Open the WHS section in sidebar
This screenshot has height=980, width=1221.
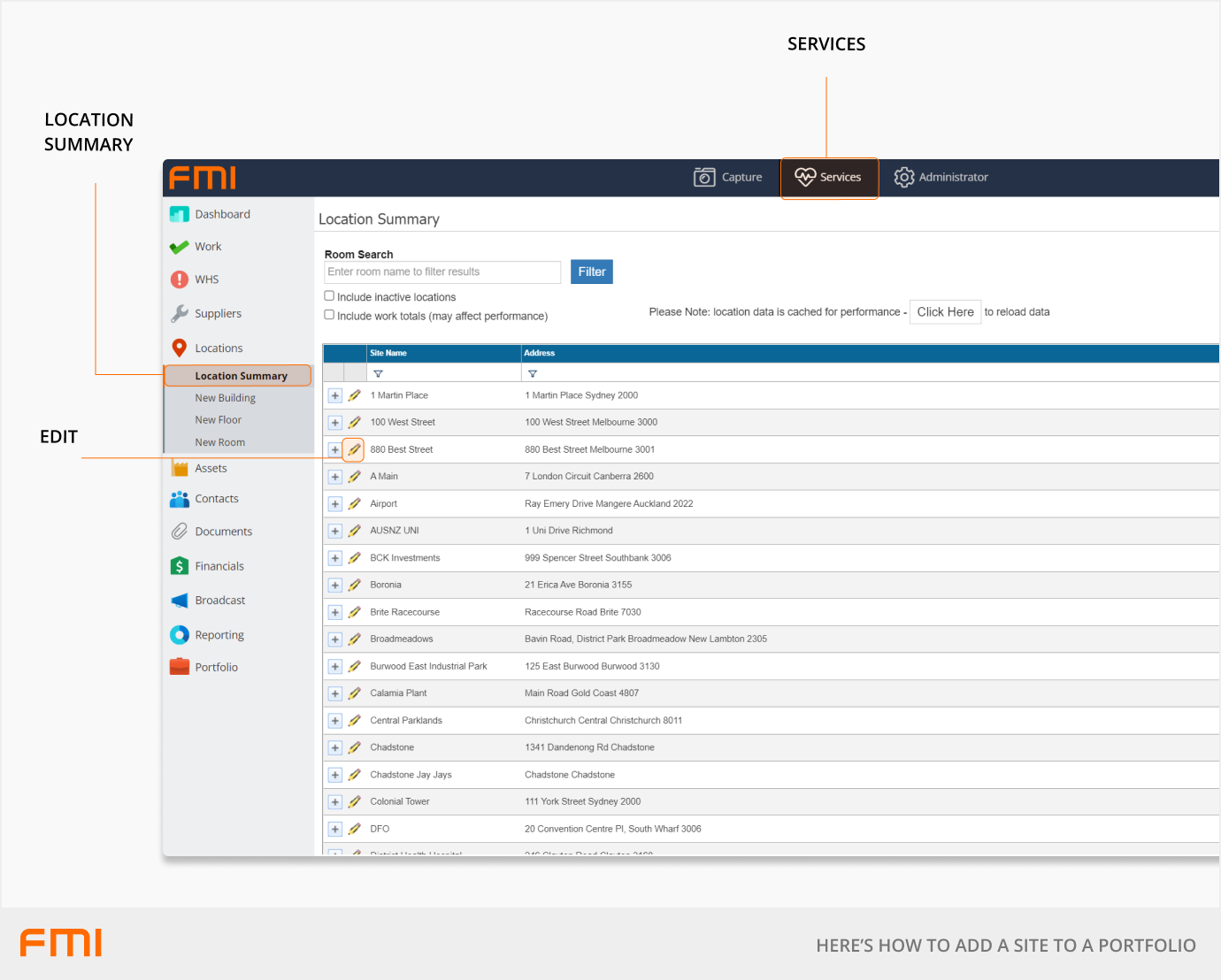tap(180, 279)
